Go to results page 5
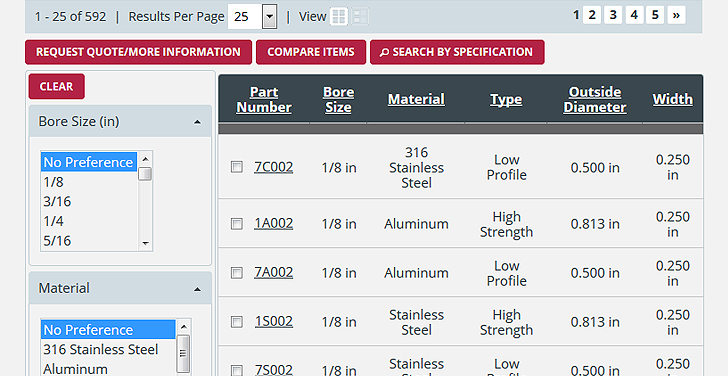This screenshot has width=728, height=376. pyautogui.click(x=655, y=15)
